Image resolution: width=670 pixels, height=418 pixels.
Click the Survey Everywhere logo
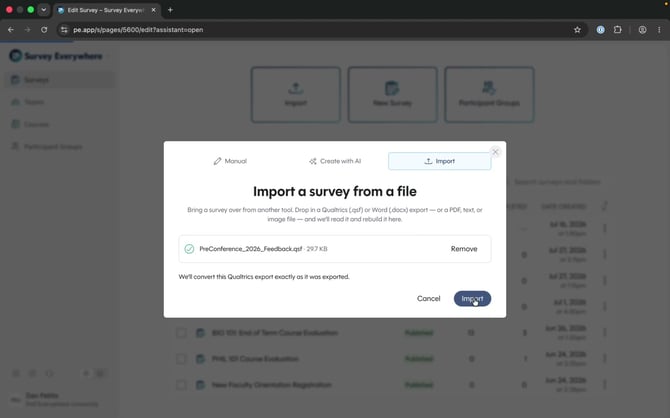coord(56,56)
